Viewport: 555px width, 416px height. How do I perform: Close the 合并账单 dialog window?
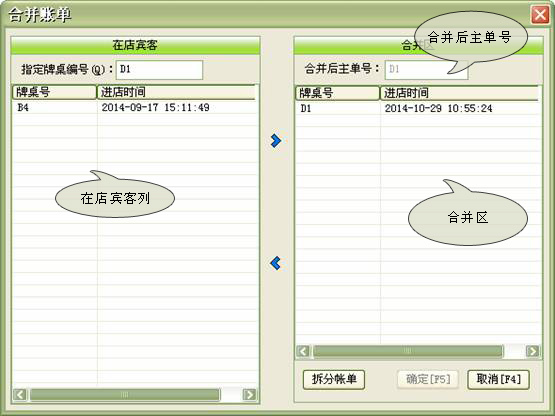[x=540, y=15]
